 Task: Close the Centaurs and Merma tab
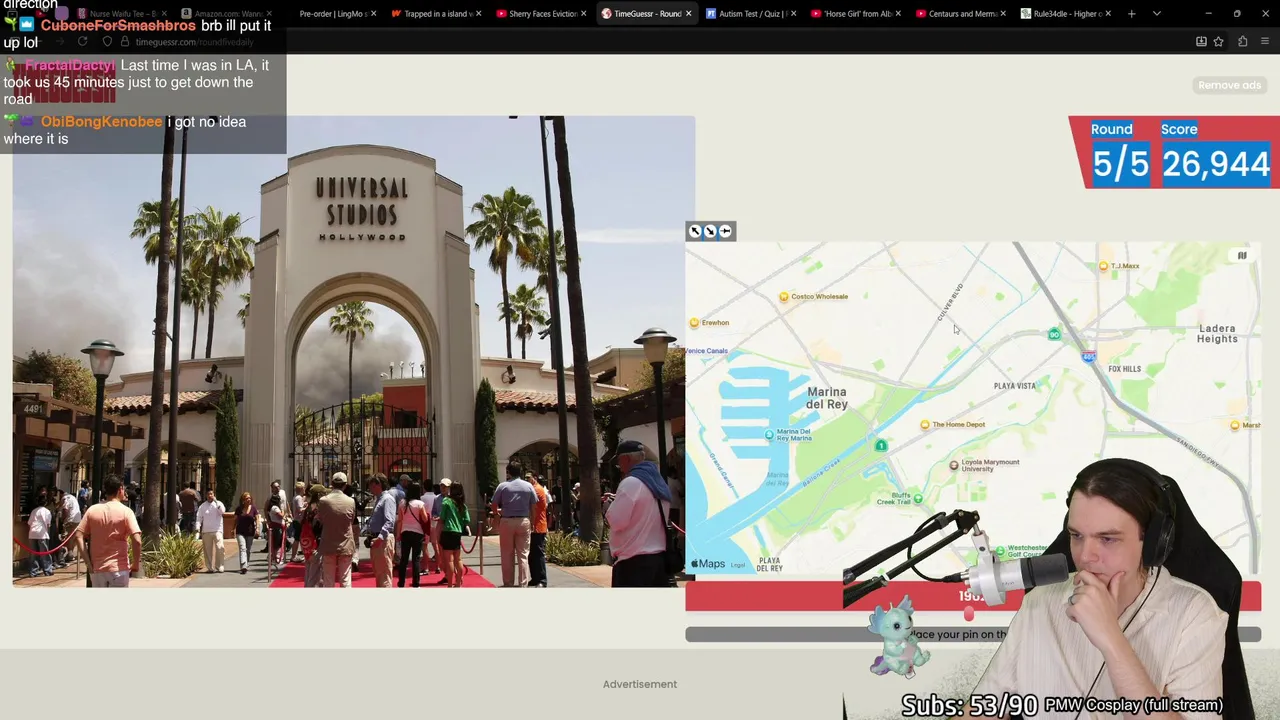(1002, 14)
